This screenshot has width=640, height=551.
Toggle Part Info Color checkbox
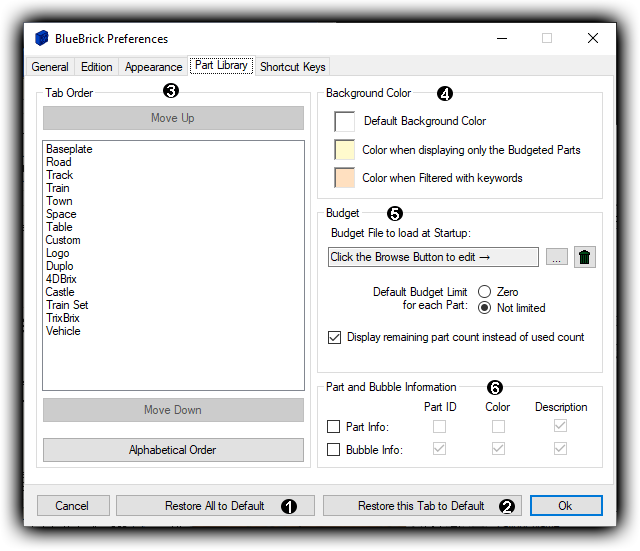[498, 426]
